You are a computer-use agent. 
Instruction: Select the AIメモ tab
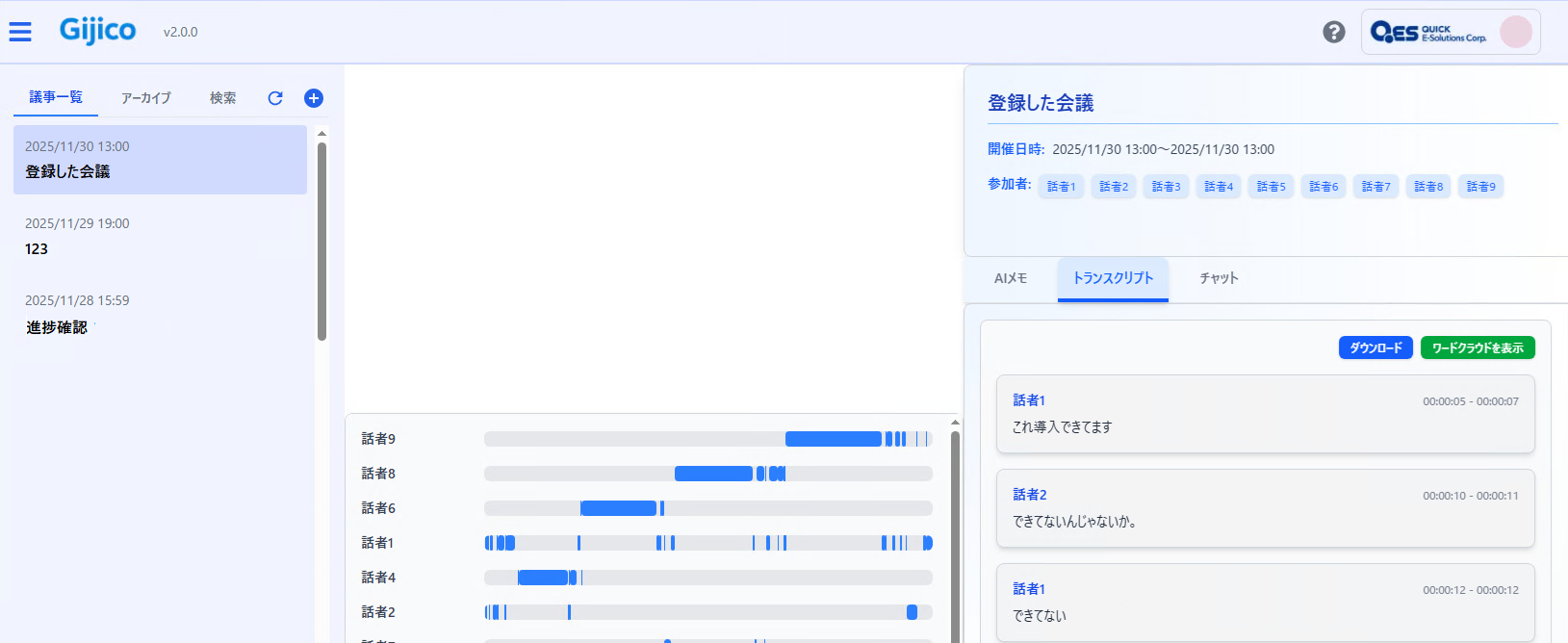[1011, 278]
